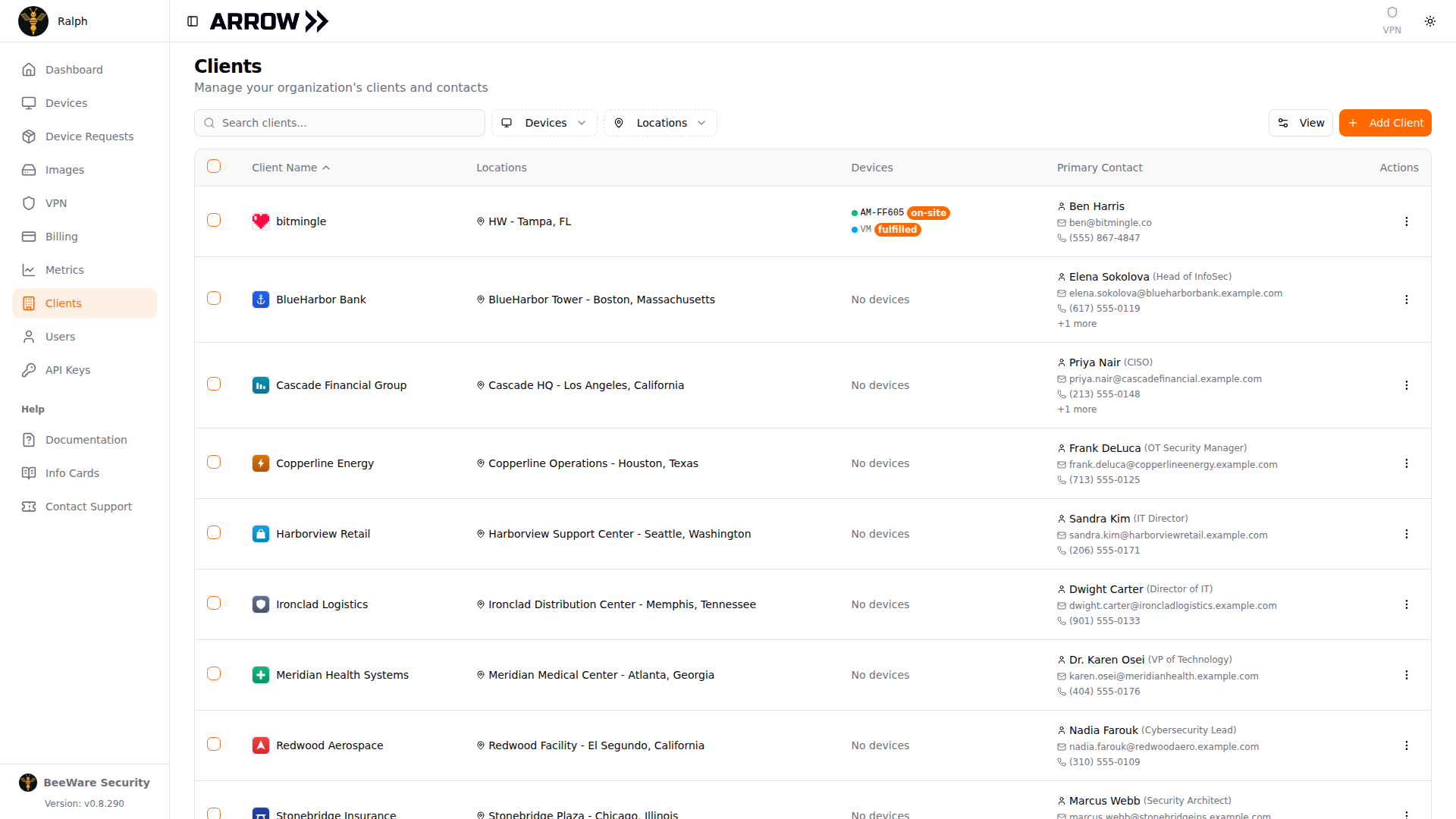
Task: Click the ARROW logo in header
Action: click(x=269, y=21)
